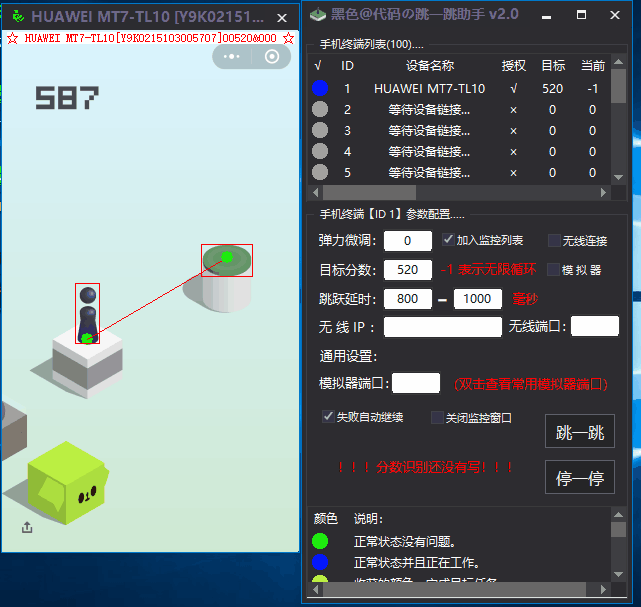The height and width of the screenshot is (607, 641).
Task: Enable the 无线连接 checkbox
Action: [x=554, y=240]
